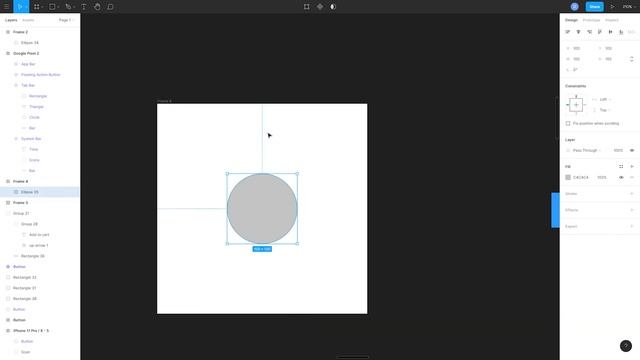Expand the Effects section with plus
Viewport: 640px width, 360px height.
632,210
